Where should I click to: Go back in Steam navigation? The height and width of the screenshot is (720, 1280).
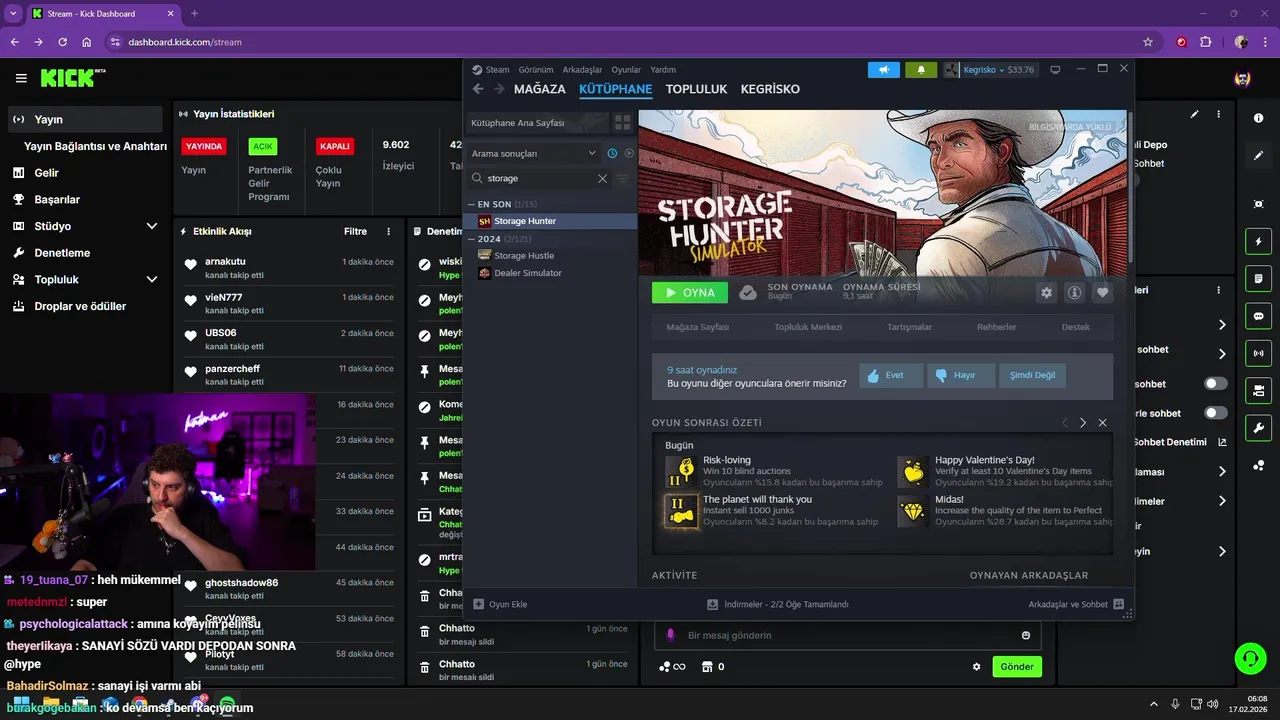point(478,89)
